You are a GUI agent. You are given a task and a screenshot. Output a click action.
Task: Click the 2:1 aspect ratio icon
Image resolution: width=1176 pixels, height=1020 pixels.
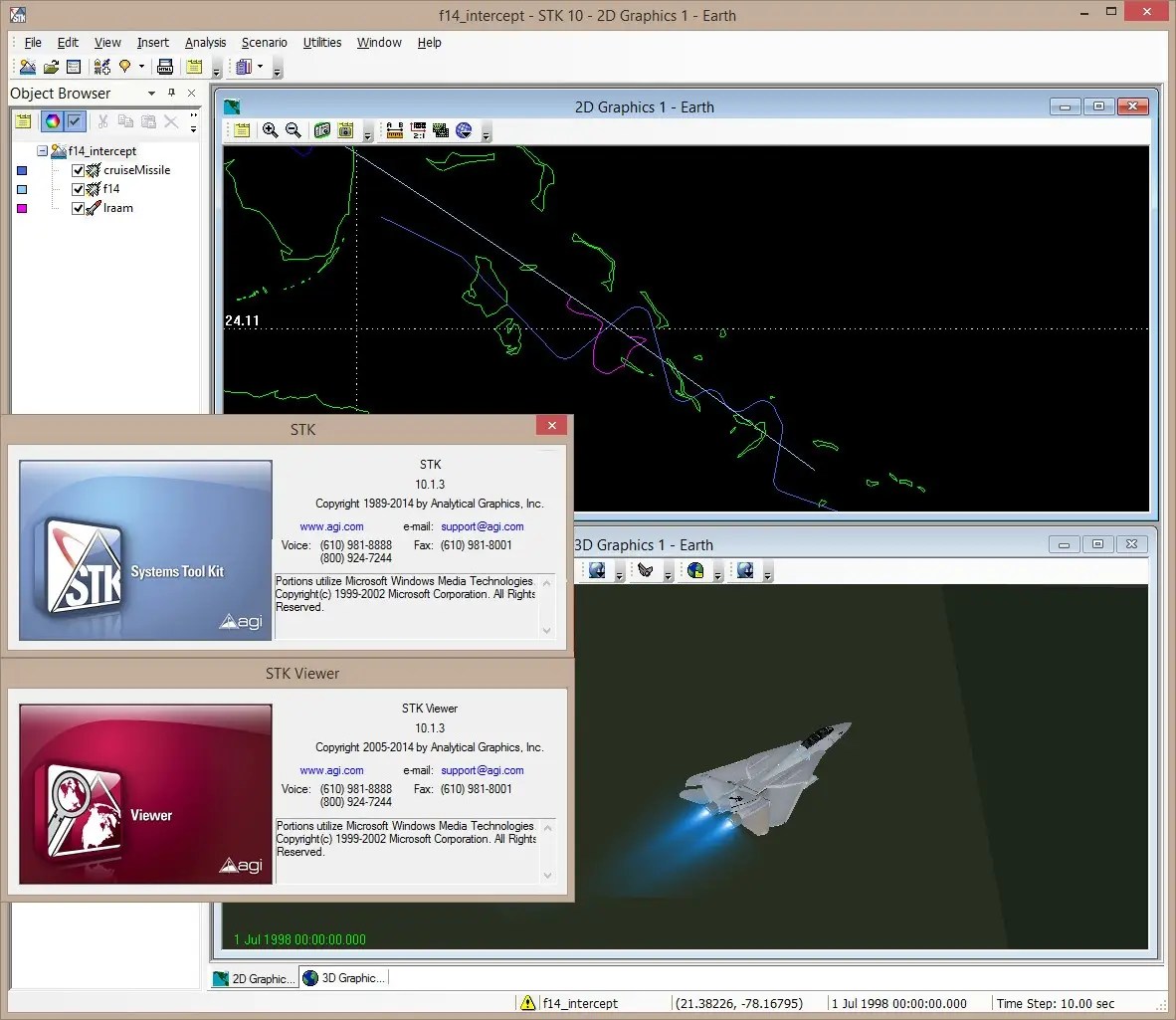[x=418, y=130]
